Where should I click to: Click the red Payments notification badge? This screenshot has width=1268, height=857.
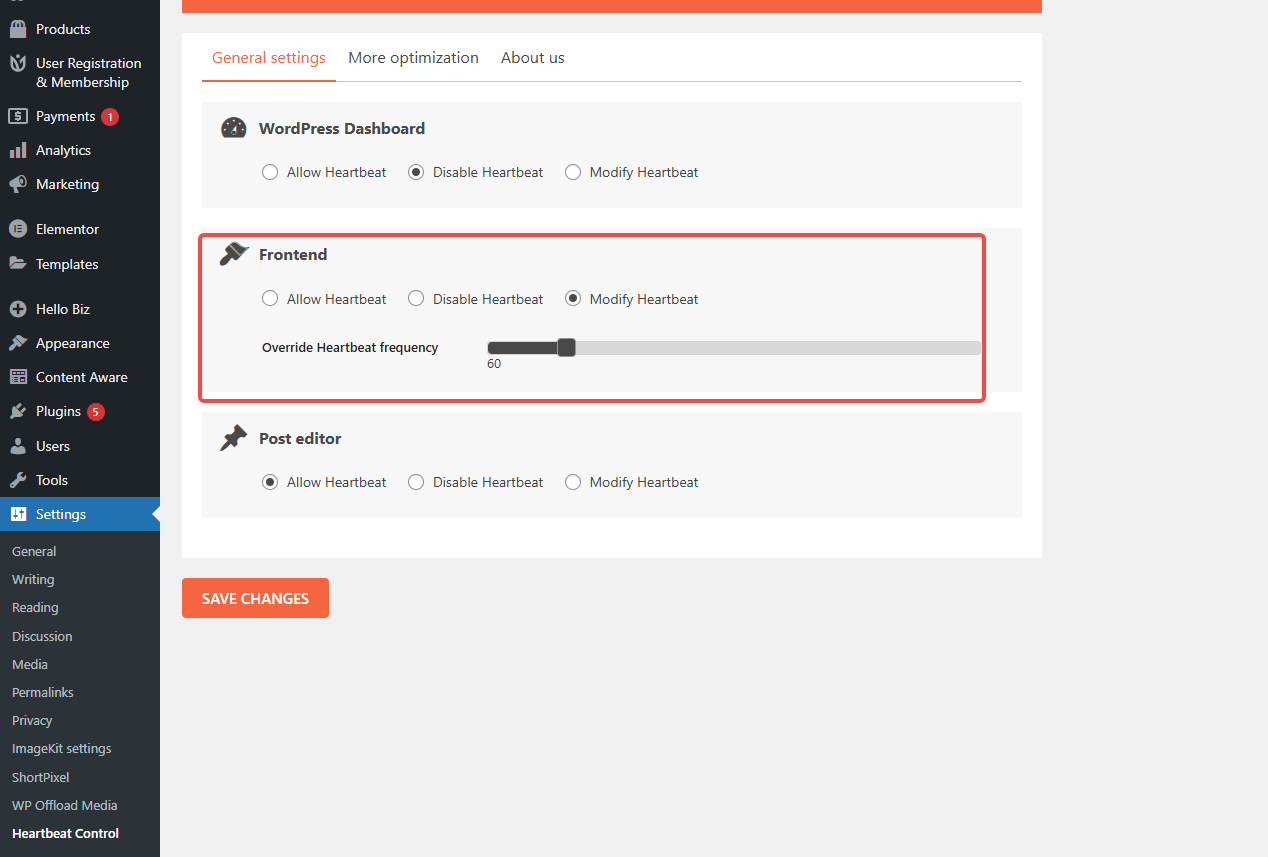pyautogui.click(x=109, y=117)
